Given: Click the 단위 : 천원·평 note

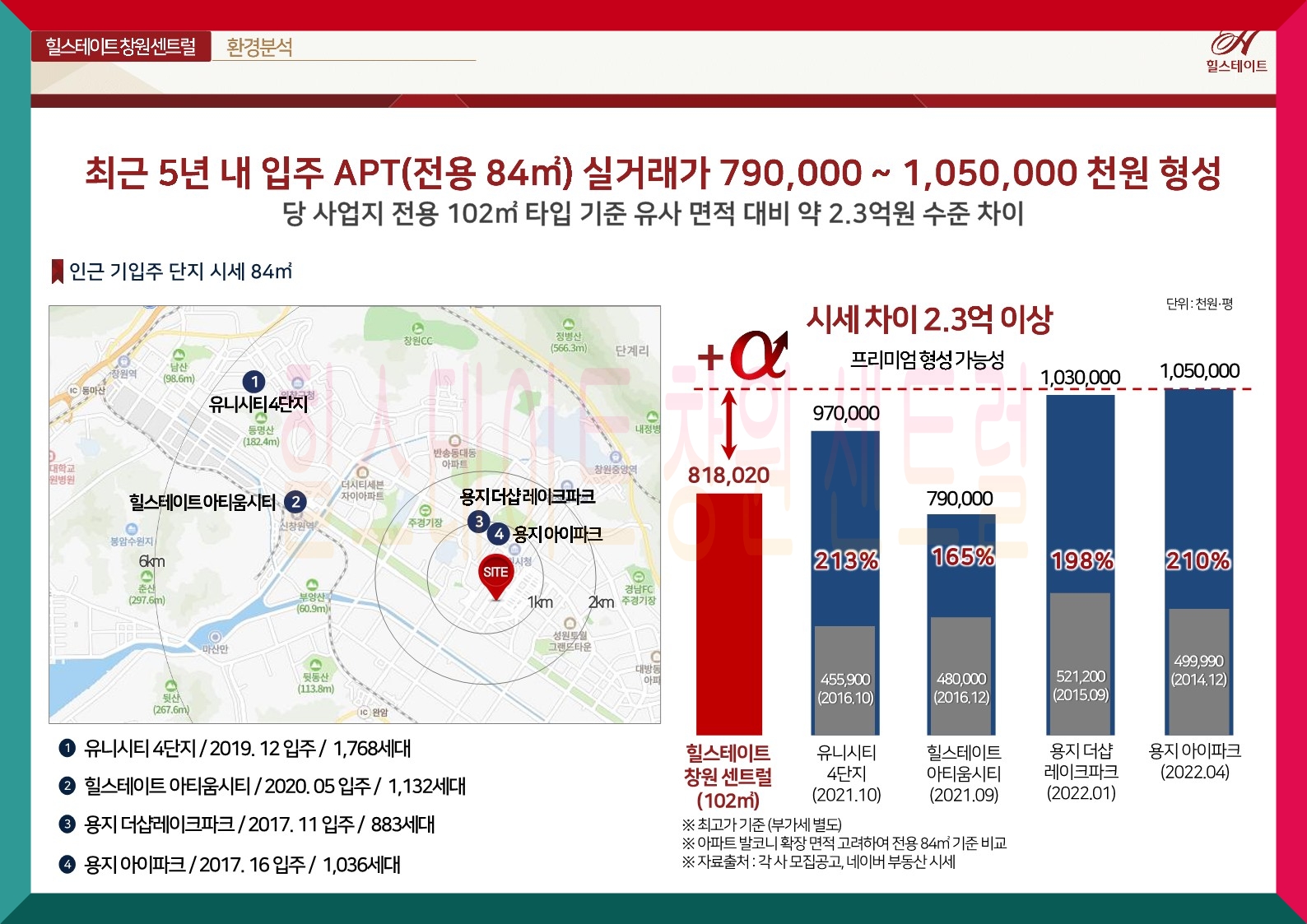Looking at the screenshot, I should [x=1199, y=304].
